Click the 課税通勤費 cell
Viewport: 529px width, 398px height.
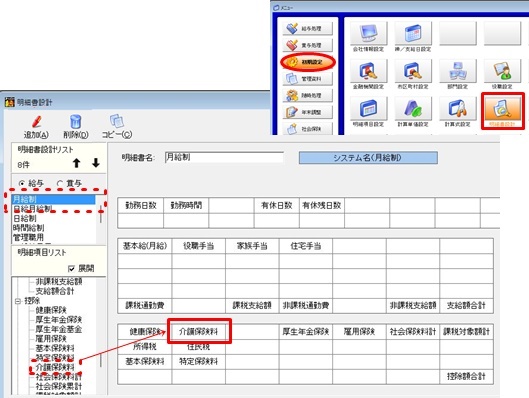coord(145,306)
